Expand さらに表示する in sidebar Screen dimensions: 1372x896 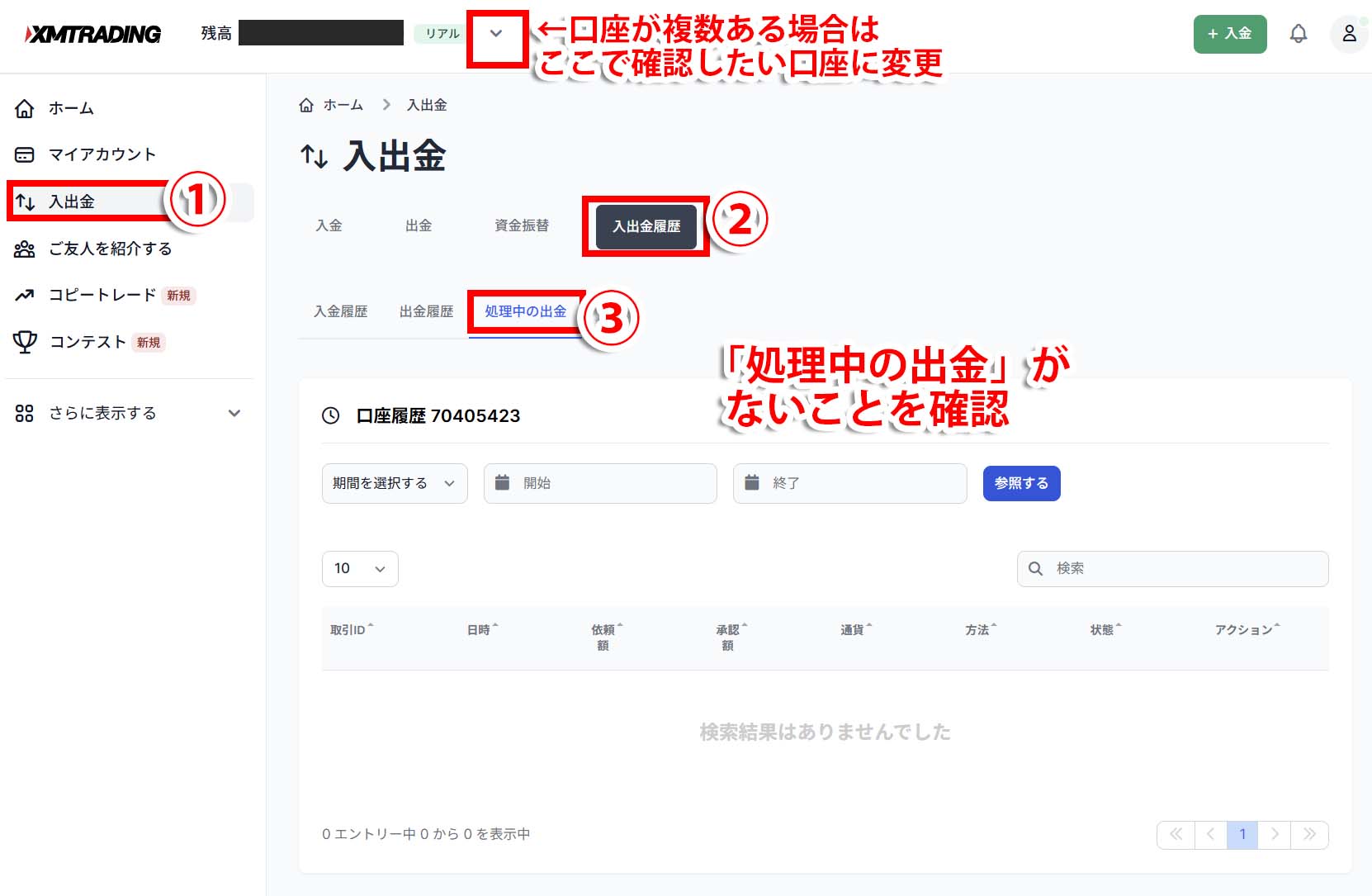234,413
